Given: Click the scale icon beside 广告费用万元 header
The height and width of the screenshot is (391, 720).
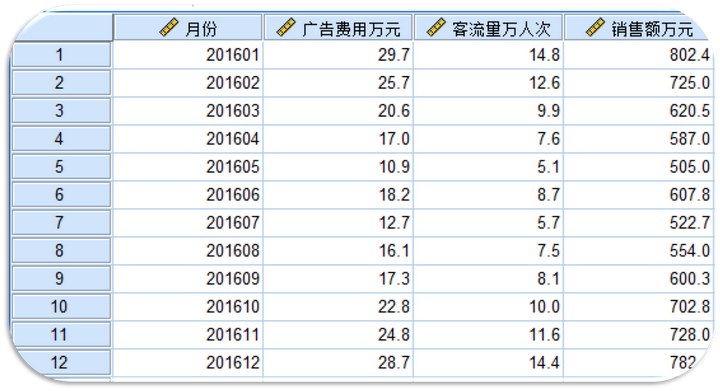Looking at the screenshot, I should click(x=286, y=28).
